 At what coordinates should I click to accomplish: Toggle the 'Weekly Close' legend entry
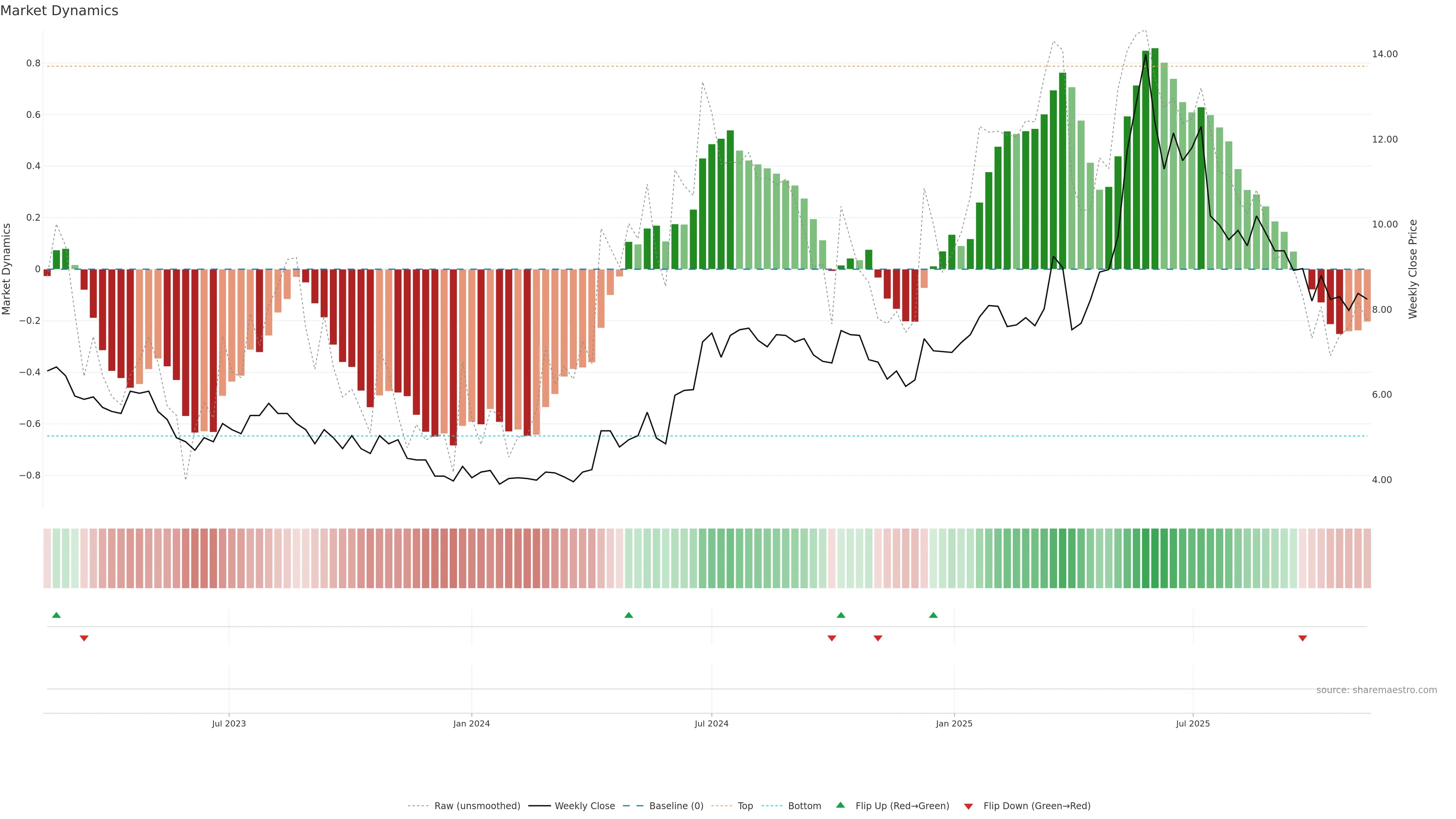coord(584,806)
